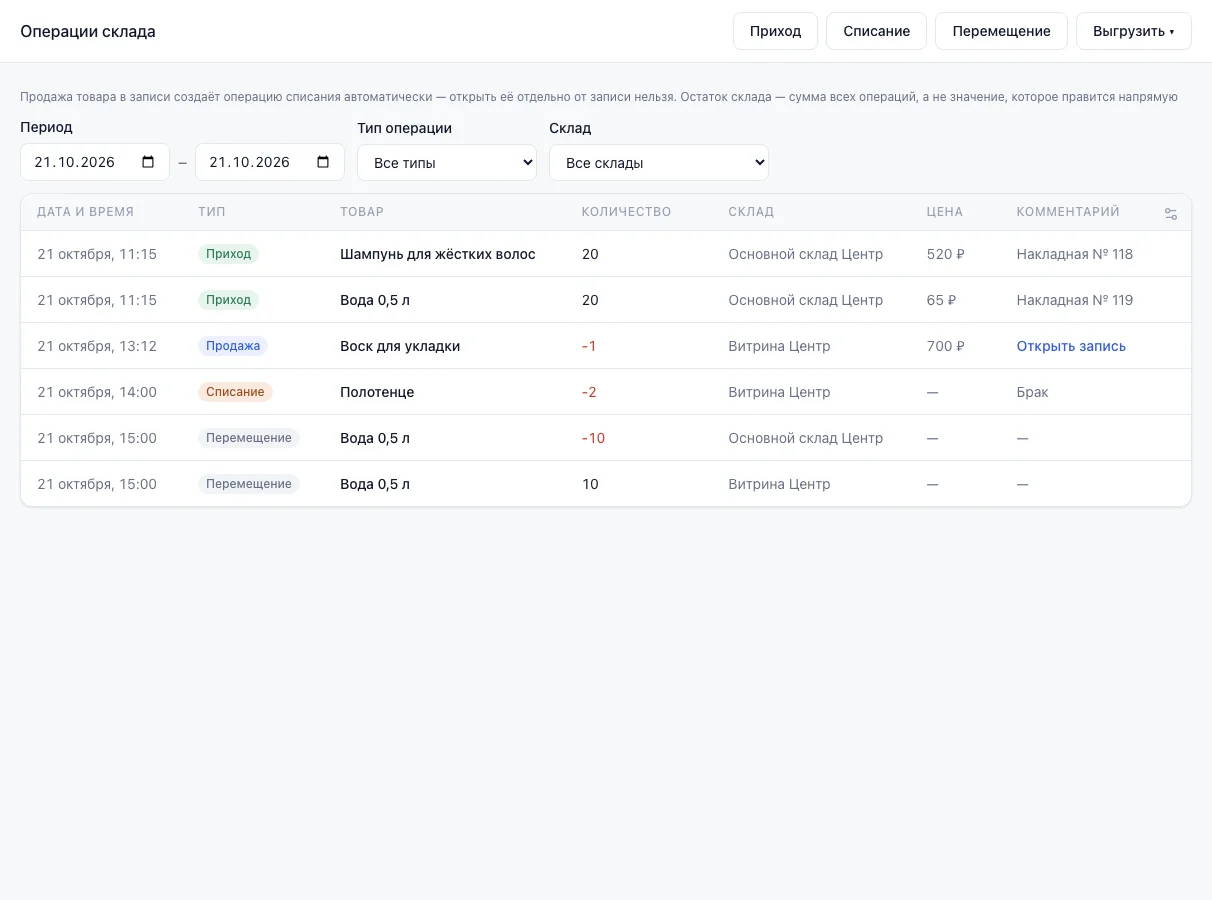The height and width of the screenshot is (900, 1212).
Task: Click Полотенце product name
Action: (x=377, y=392)
